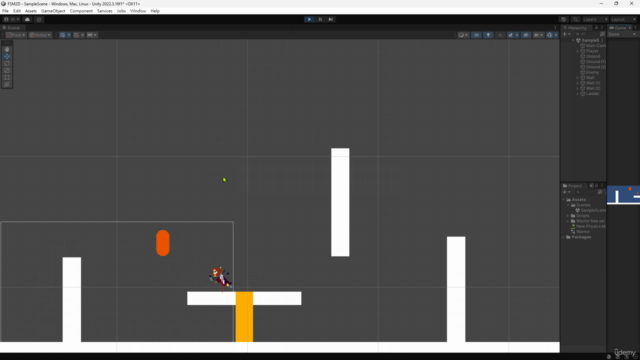Toggle 2D view mode in Scene
The width and height of the screenshot is (640, 360).
(x=476, y=35)
